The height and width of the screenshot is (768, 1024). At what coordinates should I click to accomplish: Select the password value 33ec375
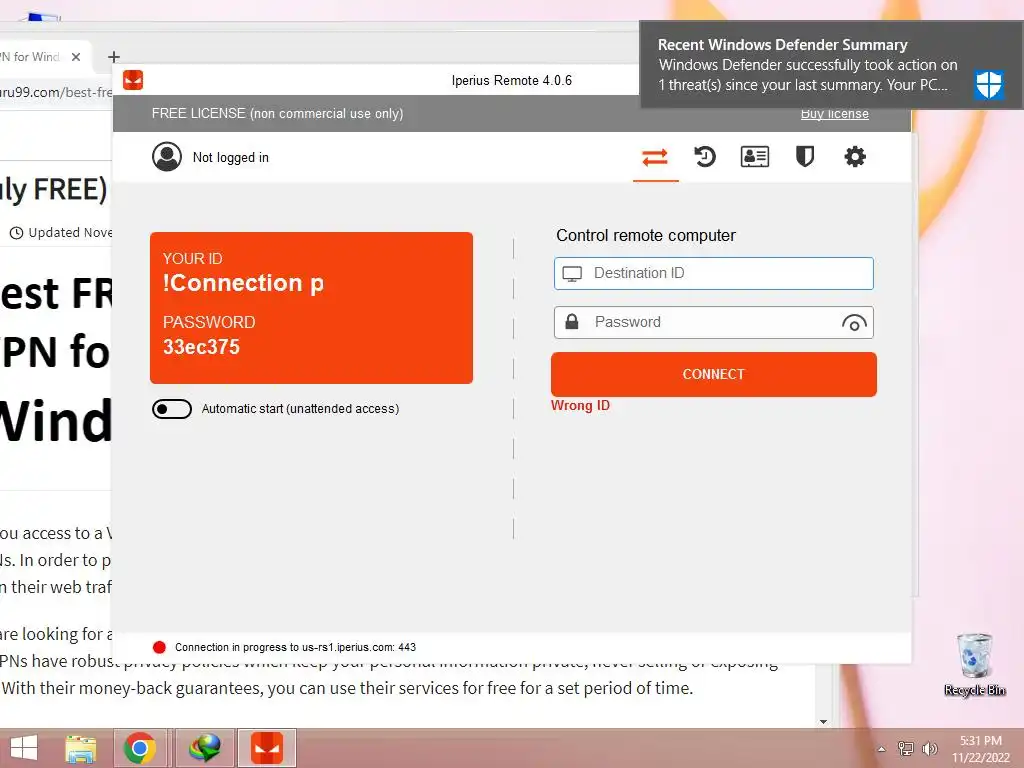(x=201, y=347)
